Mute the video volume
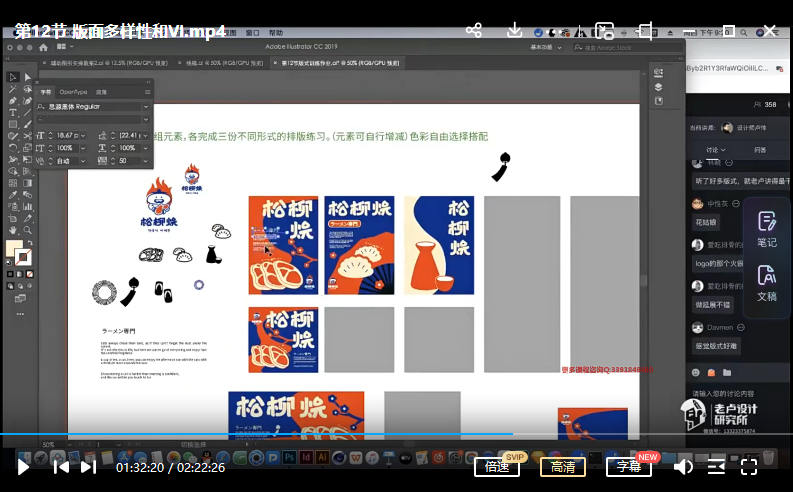793x492 pixels. tap(683, 466)
